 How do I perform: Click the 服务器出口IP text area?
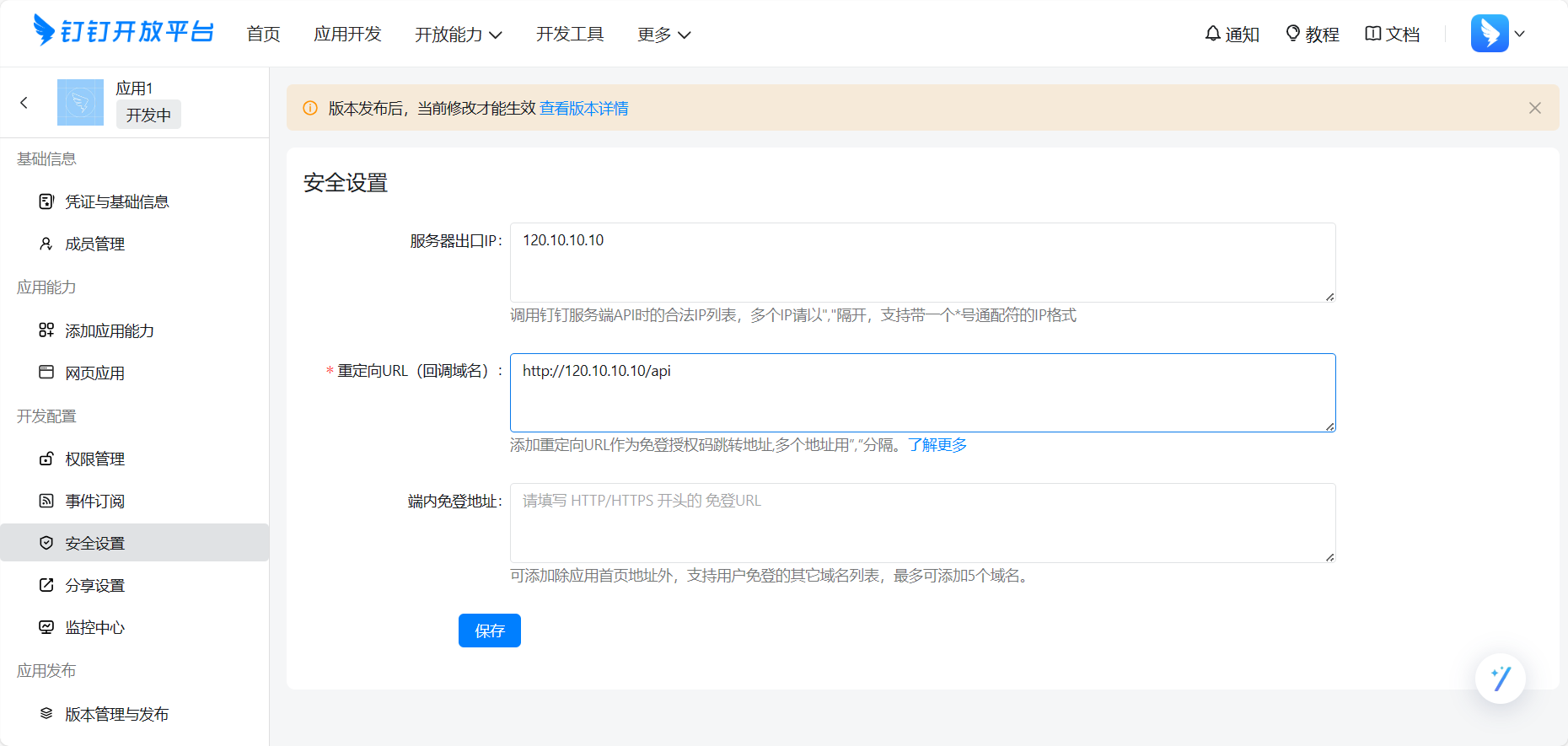coord(923,262)
